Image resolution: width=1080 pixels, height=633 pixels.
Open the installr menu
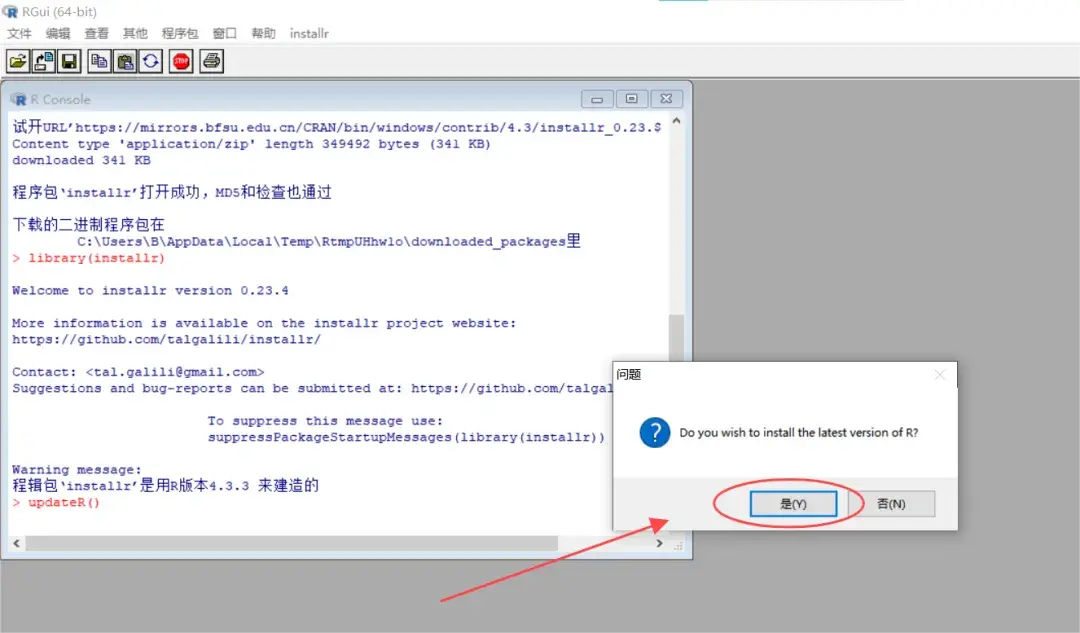309,33
